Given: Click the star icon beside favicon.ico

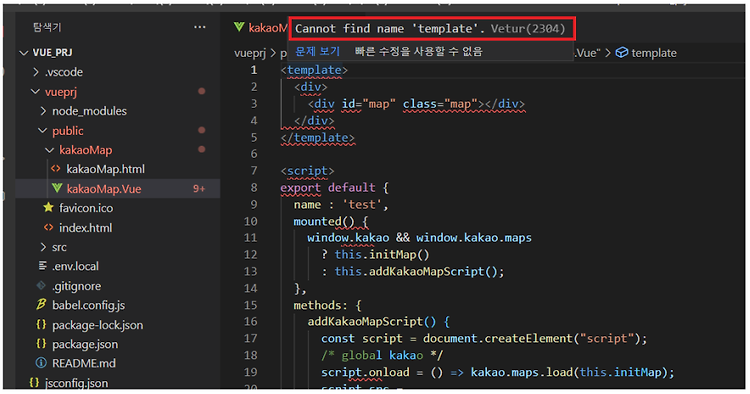Looking at the screenshot, I should point(48,208).
